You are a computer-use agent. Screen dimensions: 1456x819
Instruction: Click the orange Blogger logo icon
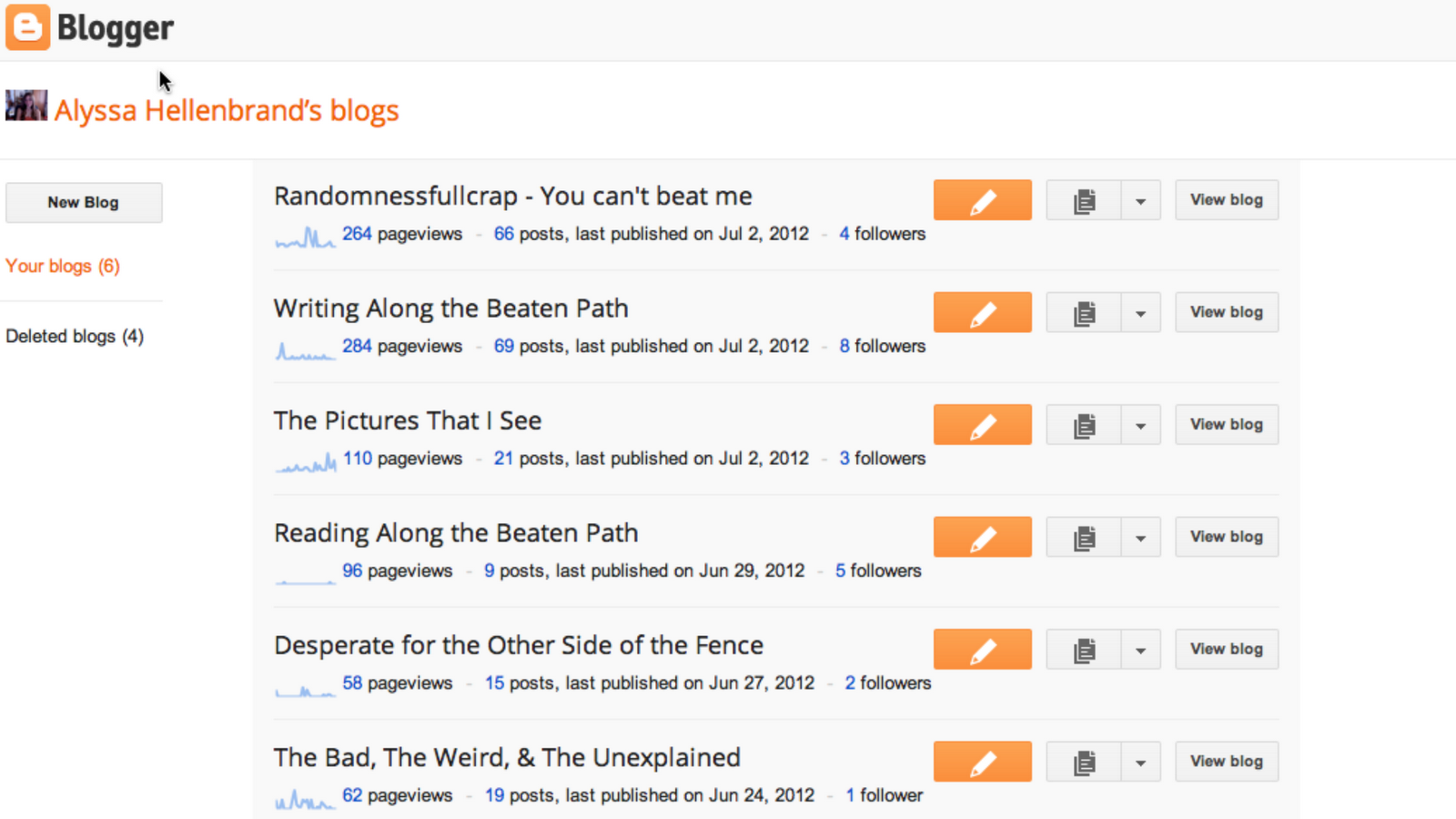[27, 27]
